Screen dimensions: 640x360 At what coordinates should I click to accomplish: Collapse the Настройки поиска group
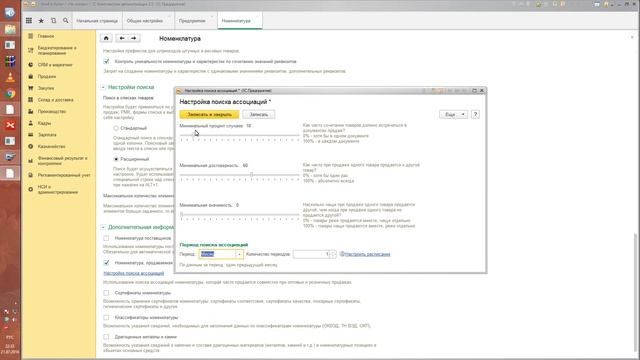click(103, 87)
